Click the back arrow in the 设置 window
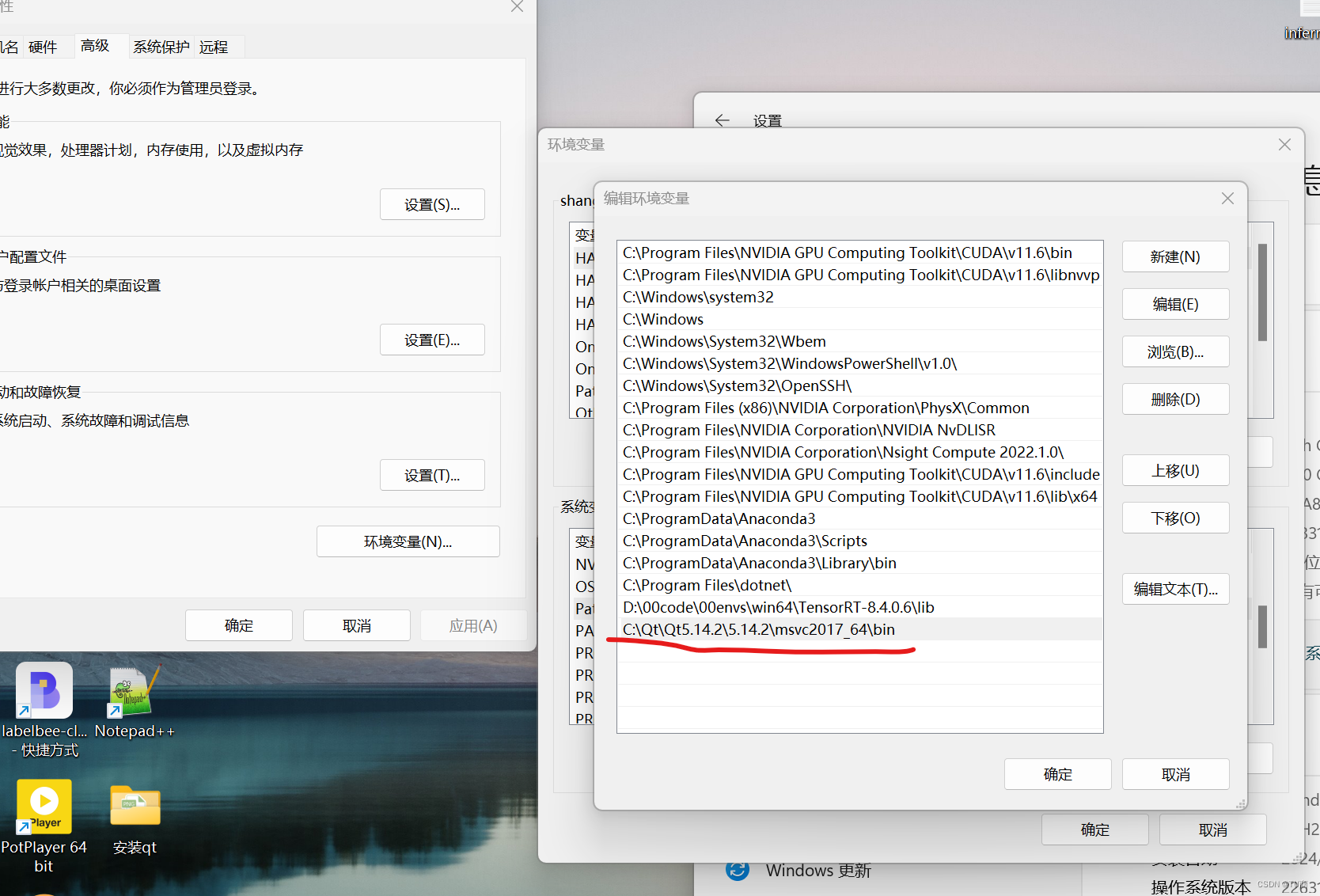The image size is (1320, 896). tap(722, 120)
